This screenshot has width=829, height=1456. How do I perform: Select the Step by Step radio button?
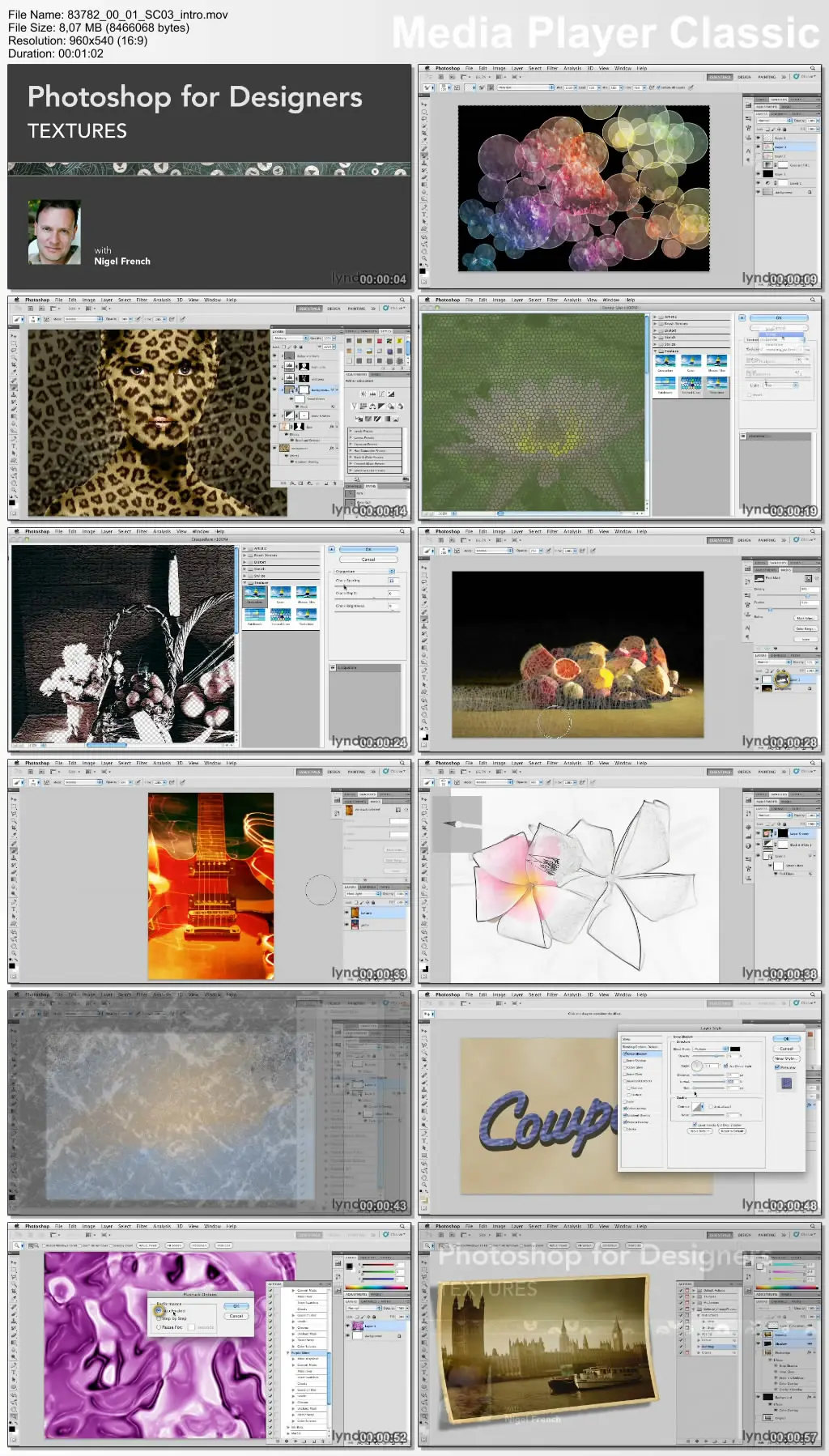(x=159, y=1318)
